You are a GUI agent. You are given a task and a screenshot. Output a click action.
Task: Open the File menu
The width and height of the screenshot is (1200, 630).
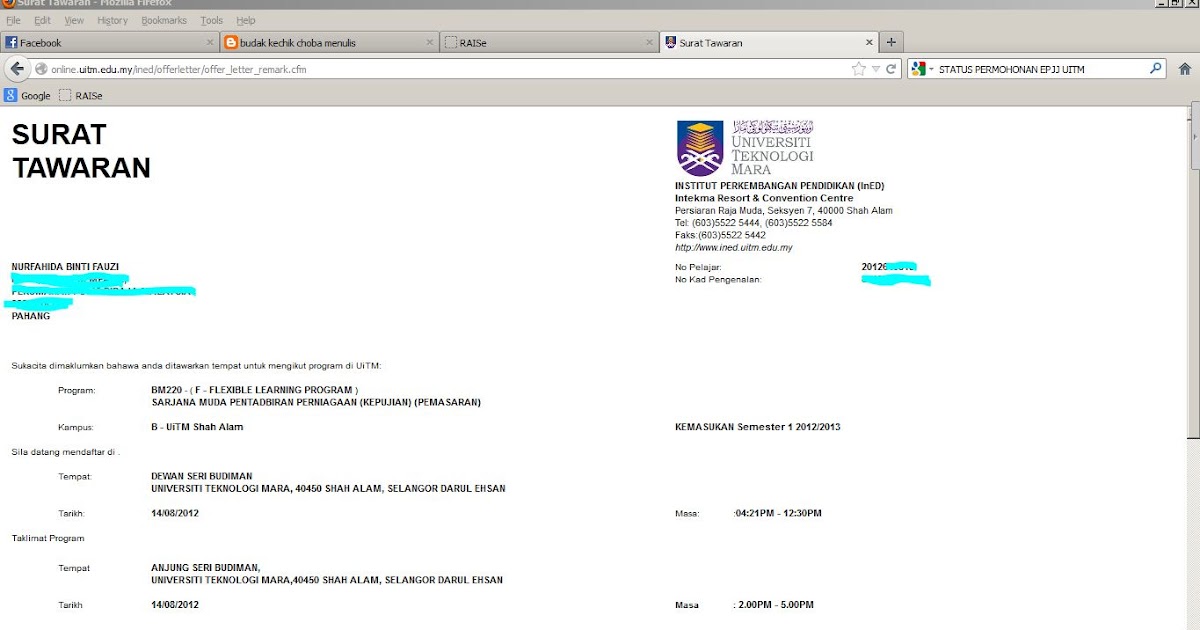point(13,20)
